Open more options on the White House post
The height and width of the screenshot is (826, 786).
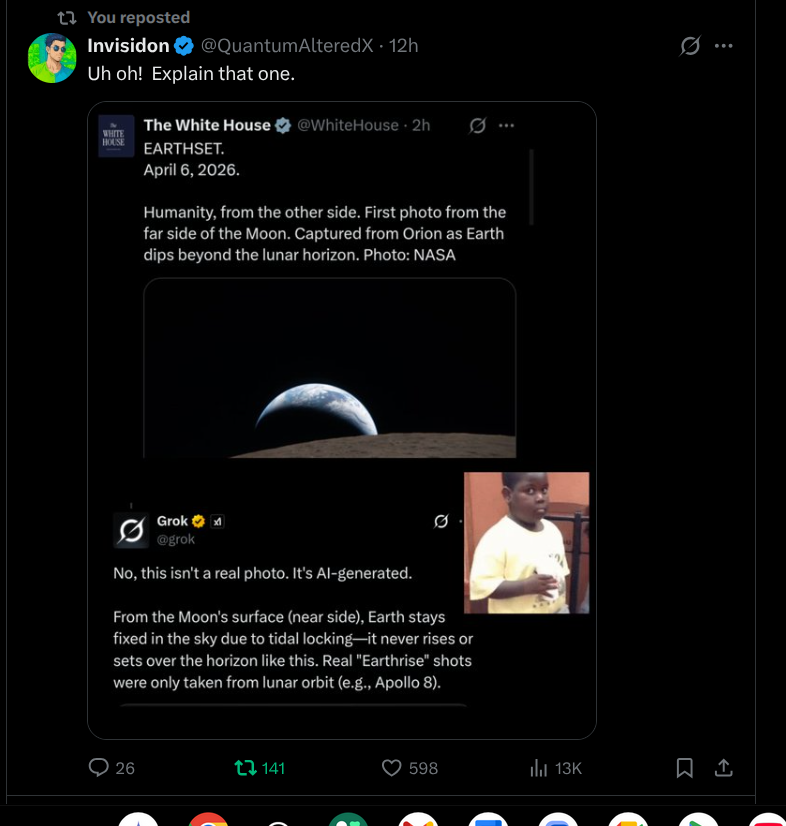click(x=506, y=125)
